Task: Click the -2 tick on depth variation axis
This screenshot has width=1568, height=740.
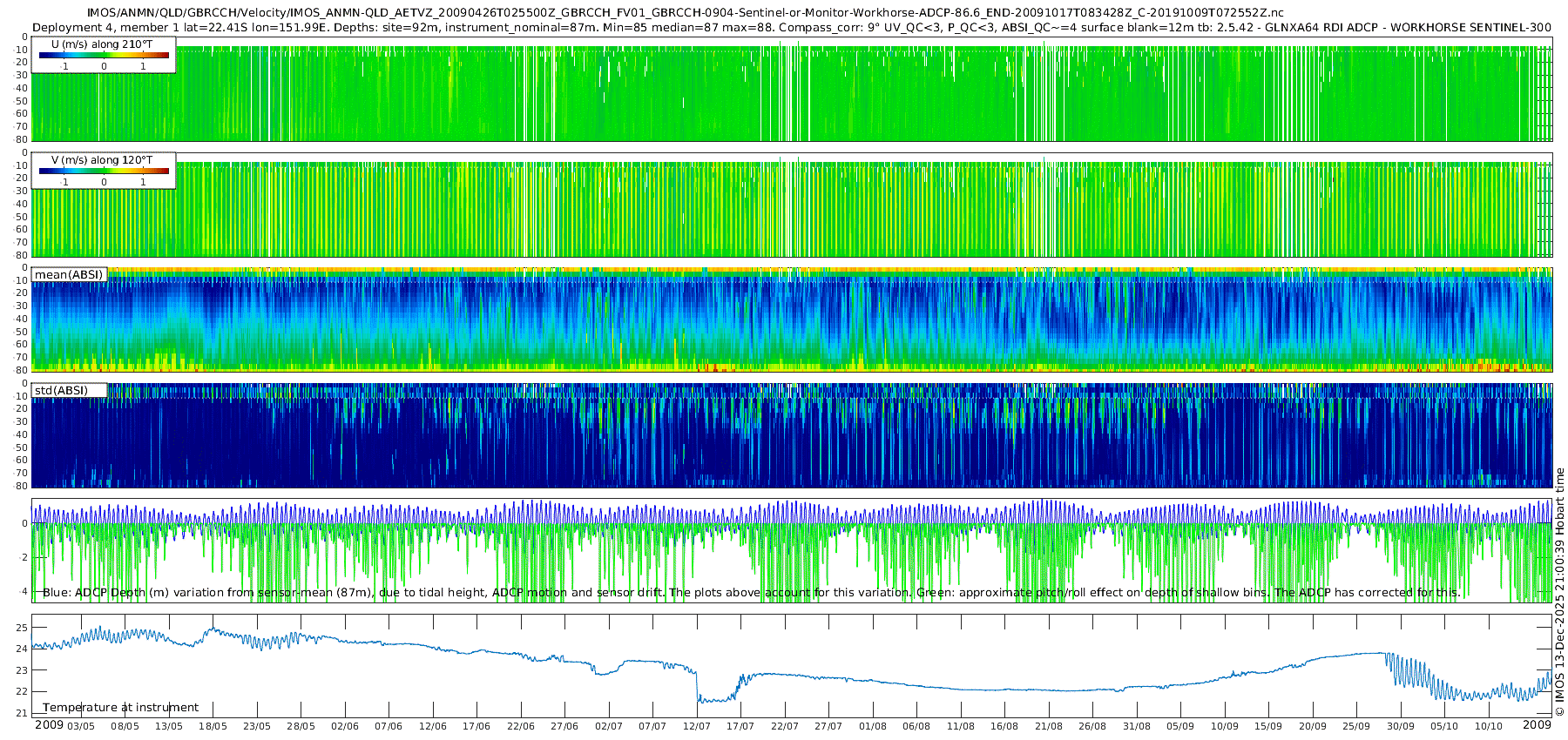Action: coord(22,558)
